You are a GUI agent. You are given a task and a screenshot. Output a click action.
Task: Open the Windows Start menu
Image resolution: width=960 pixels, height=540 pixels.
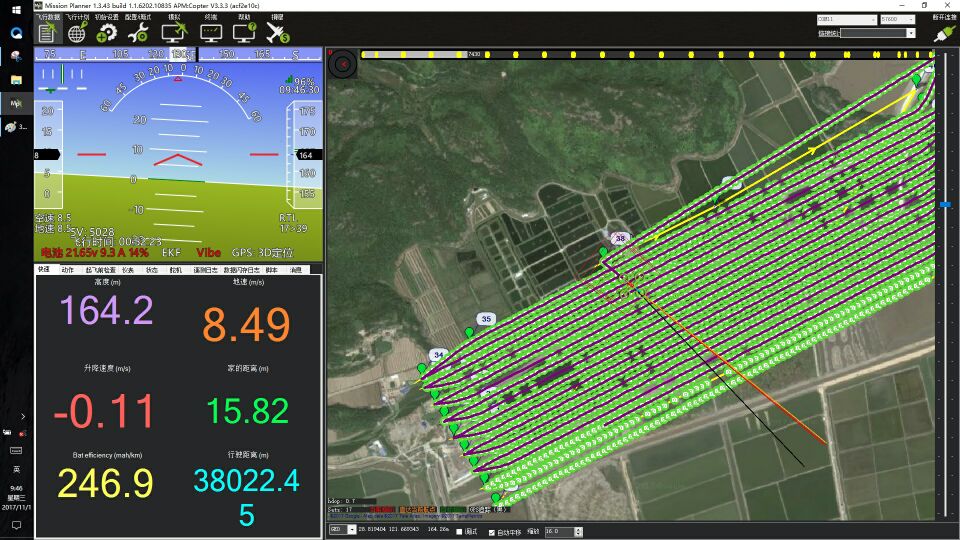pyautogui.click(x=17, y=9)
